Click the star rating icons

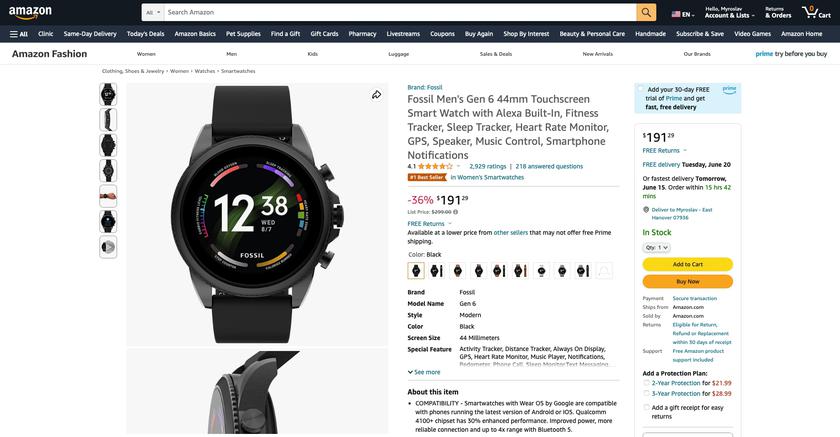[x=435, y=167]
